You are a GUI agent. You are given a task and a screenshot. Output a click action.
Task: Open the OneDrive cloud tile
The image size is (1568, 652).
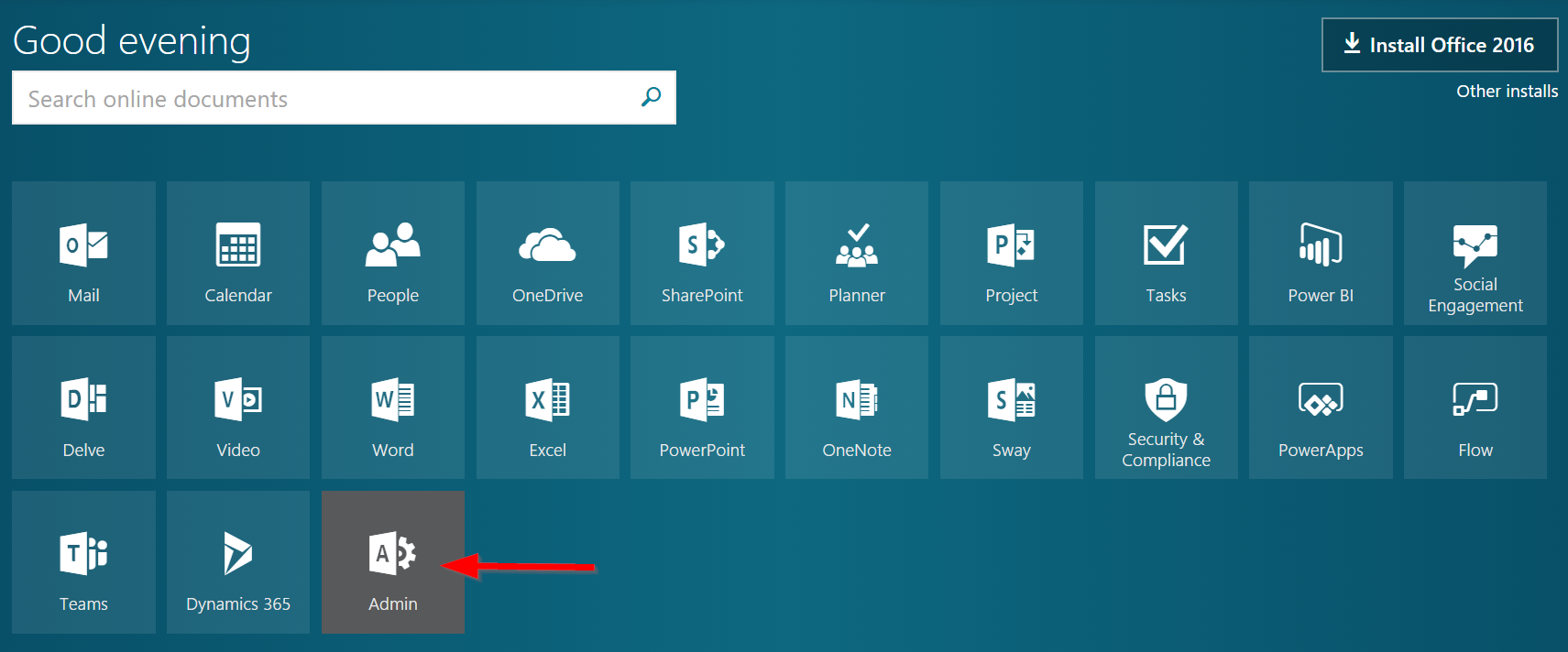548,253
